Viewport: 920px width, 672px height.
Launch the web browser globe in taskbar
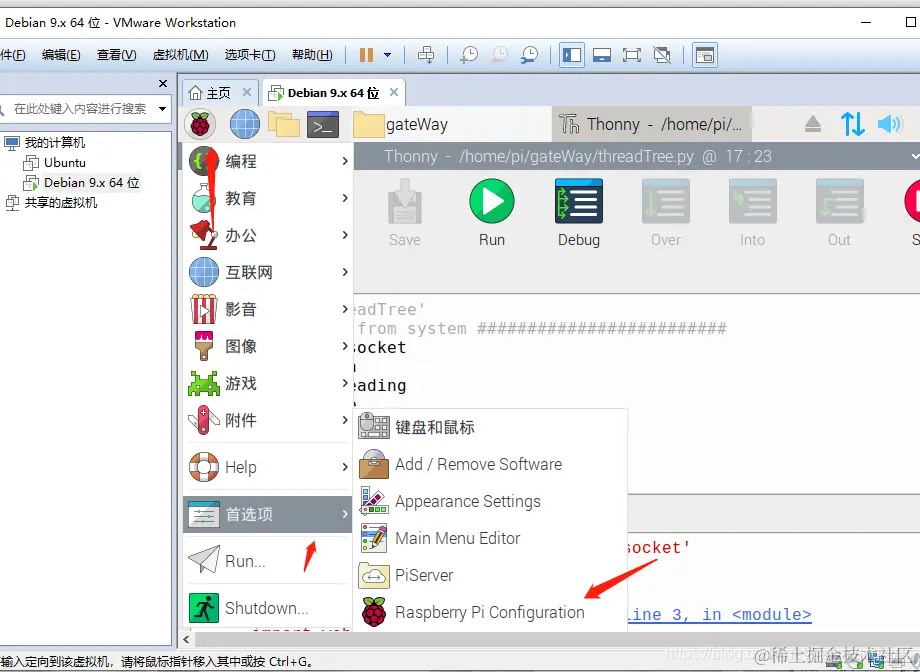click(x=245, y=124)
